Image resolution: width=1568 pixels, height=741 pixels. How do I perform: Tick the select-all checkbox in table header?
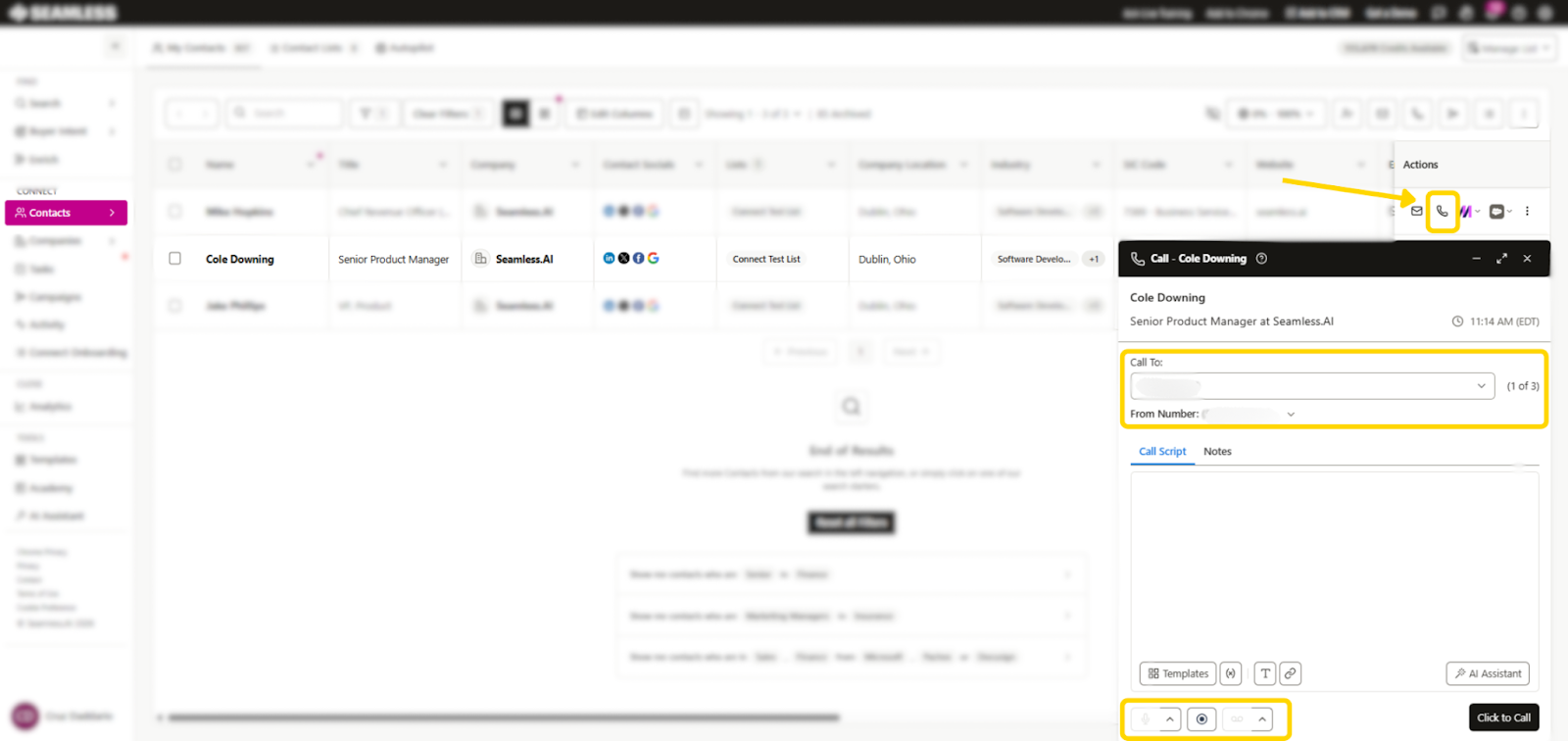(x=174, y=165)
